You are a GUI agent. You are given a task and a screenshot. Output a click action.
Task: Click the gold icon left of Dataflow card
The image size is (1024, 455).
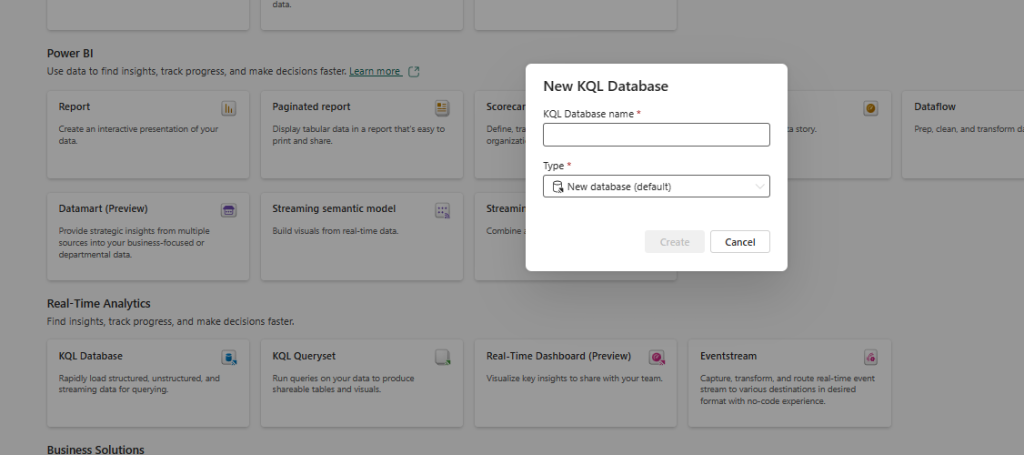pos(871,108)
